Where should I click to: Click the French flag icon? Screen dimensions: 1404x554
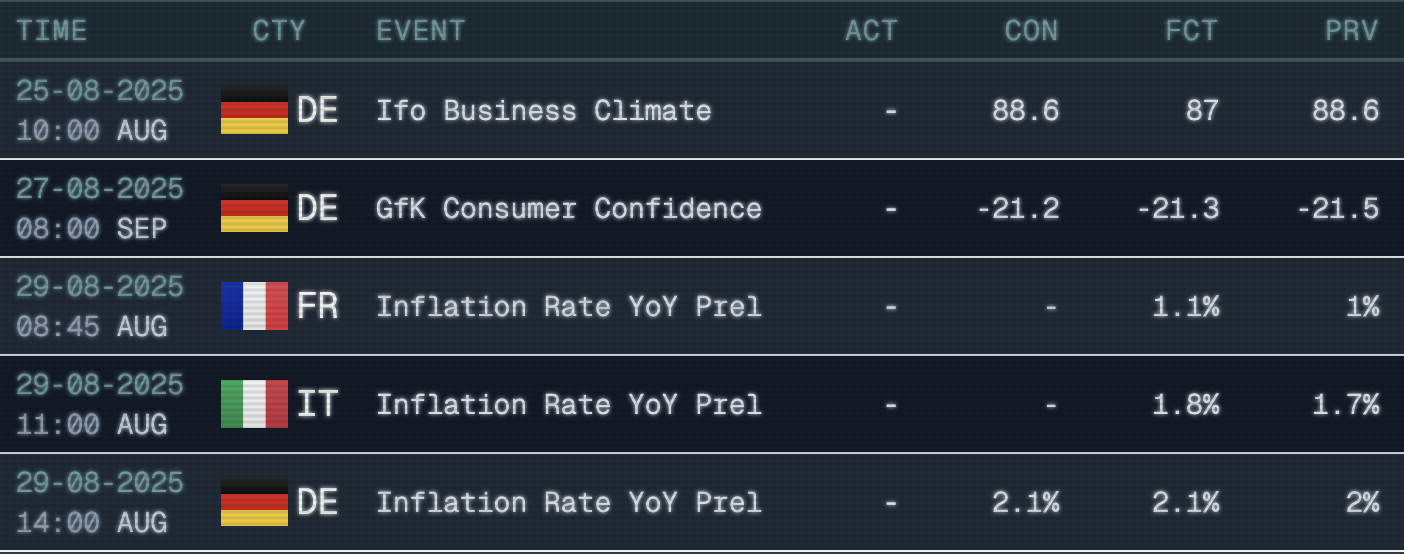254,306
